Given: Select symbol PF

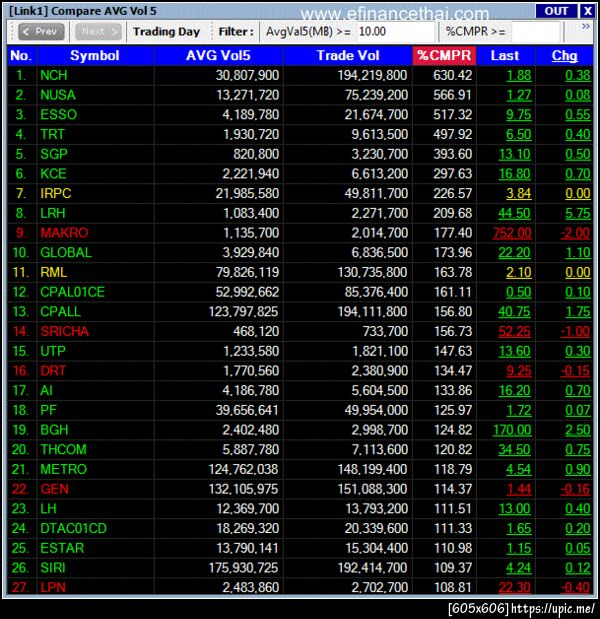Looking at the screenshot, I should pyautogui.click(x=48, y=410).
